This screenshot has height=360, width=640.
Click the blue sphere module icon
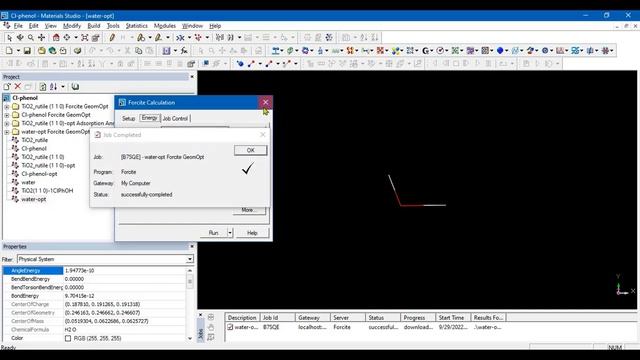tap(500, 51)
